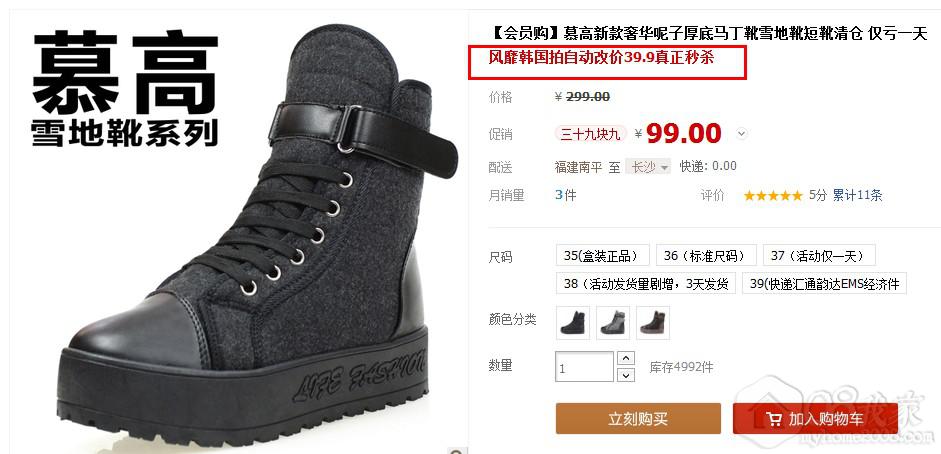This screenshot has width=941, height=454.
Task: Expand the promotion price chevron
Action: tap(742, 134)
